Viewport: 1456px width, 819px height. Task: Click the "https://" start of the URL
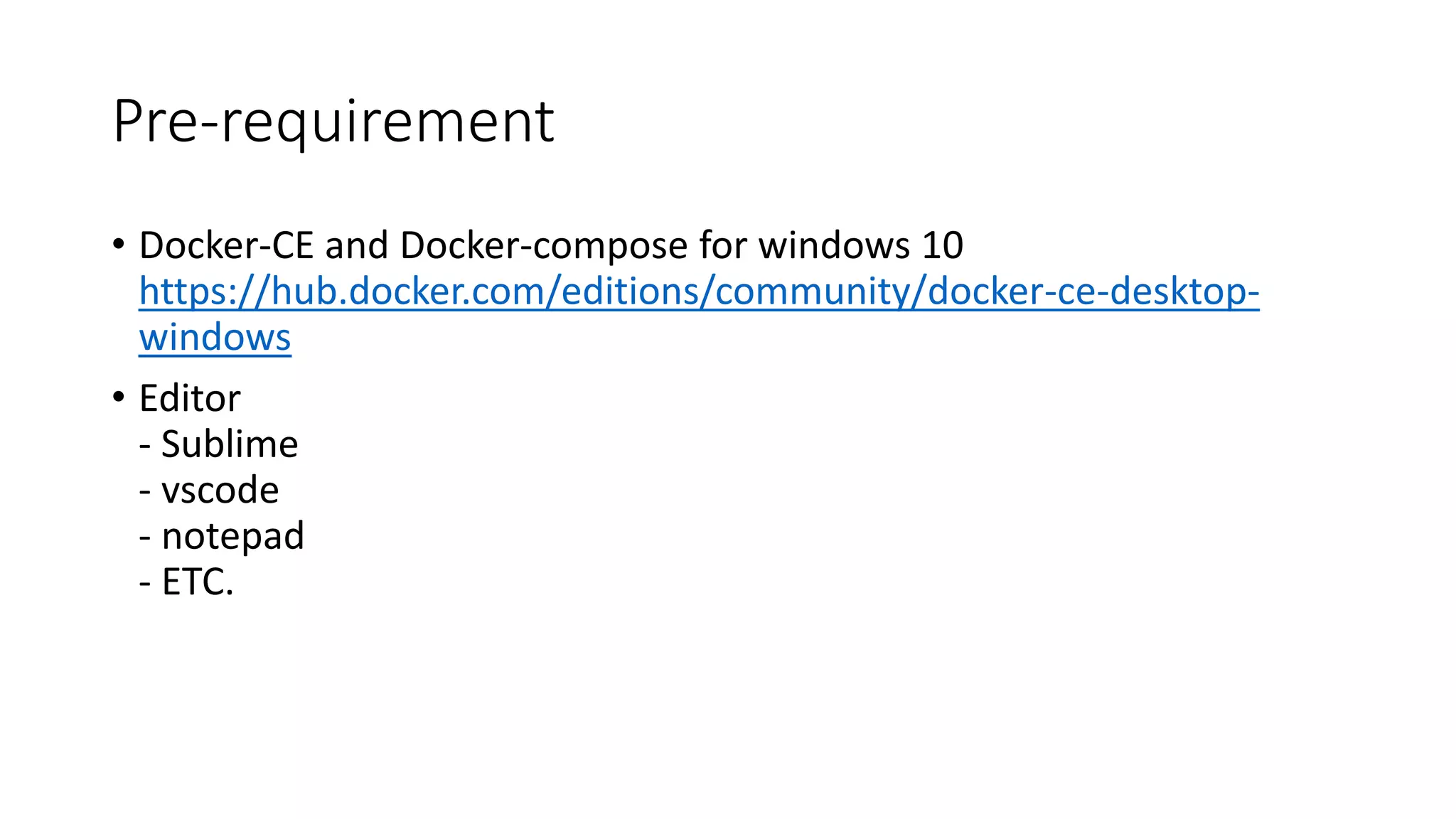pyautogui.click(x=205, y=291)
